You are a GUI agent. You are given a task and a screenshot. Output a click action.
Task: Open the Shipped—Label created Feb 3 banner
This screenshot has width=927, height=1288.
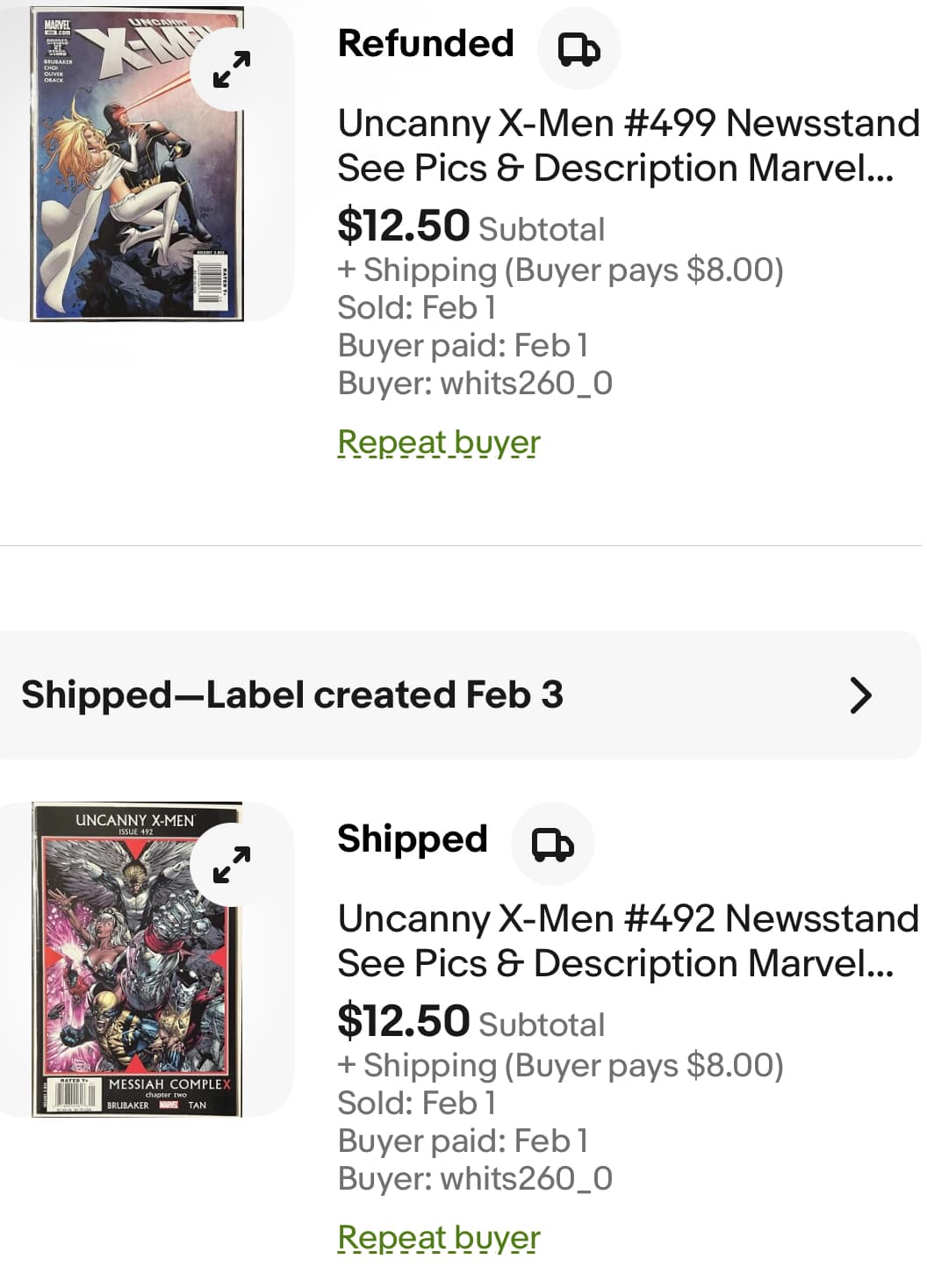pyautogui.click(x=292, y=695)
